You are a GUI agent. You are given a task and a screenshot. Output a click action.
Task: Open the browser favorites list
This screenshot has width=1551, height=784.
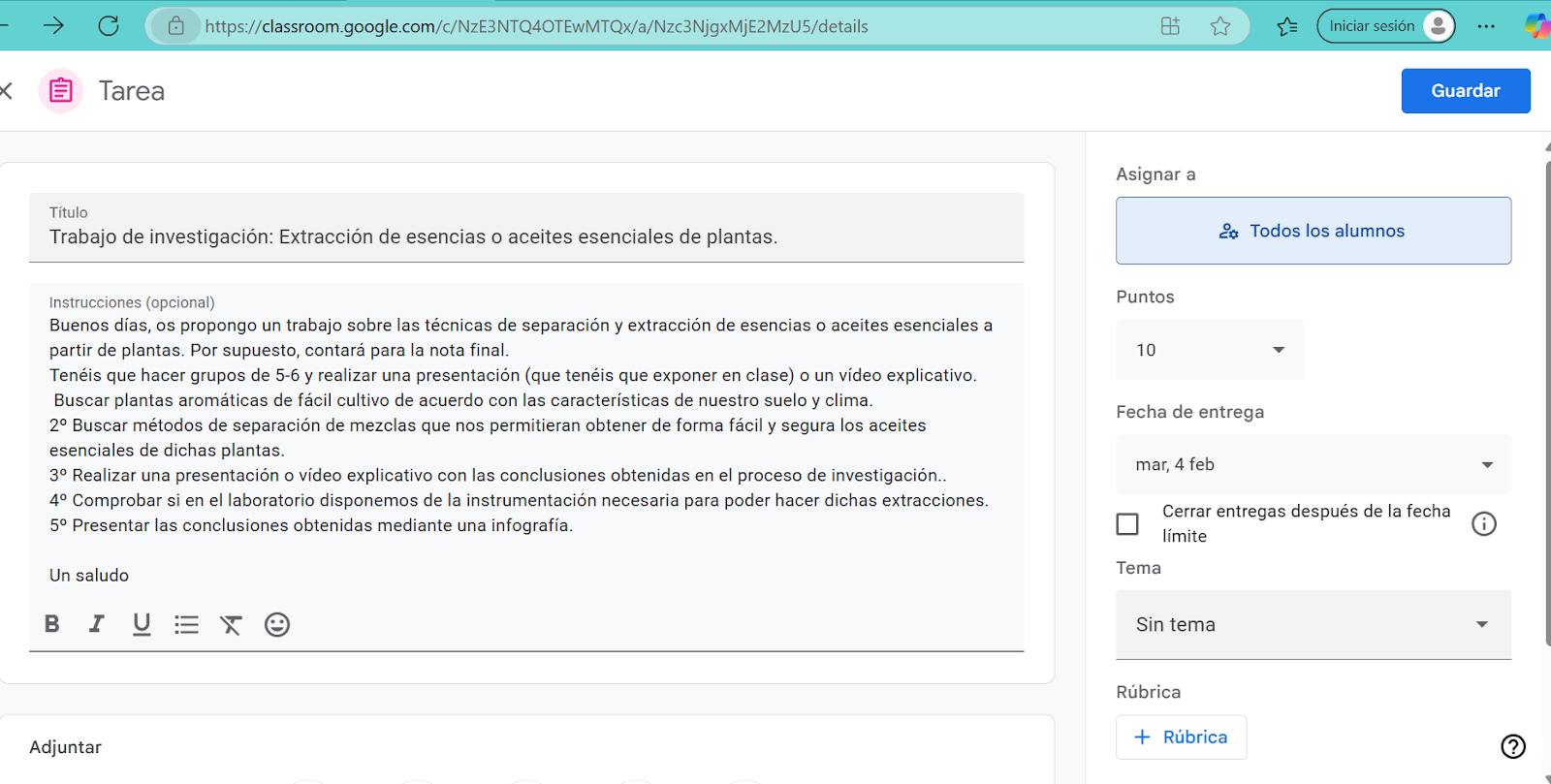pyautogui.click(x=1287, y=26)
